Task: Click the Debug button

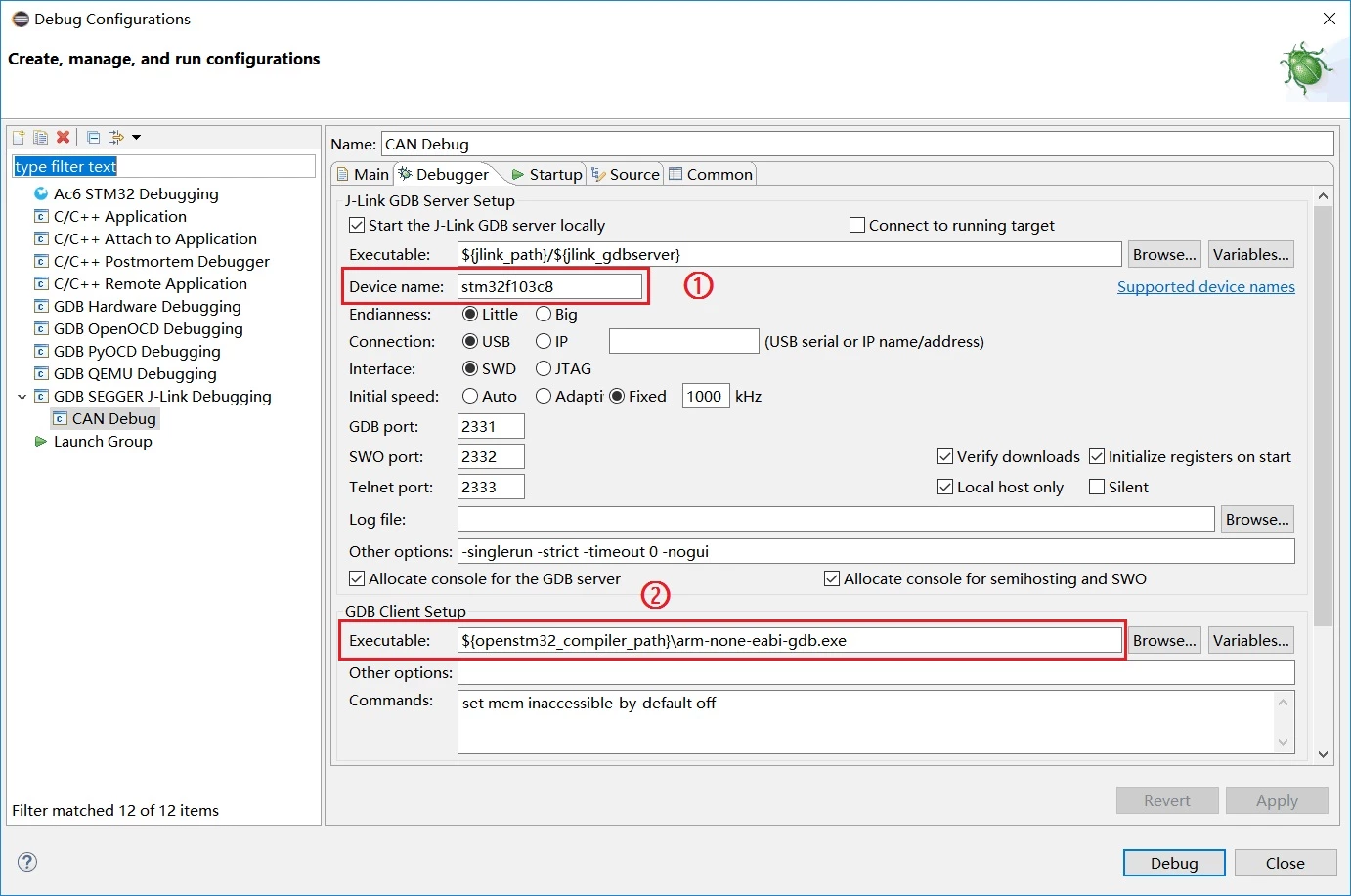Action: 1174,863
